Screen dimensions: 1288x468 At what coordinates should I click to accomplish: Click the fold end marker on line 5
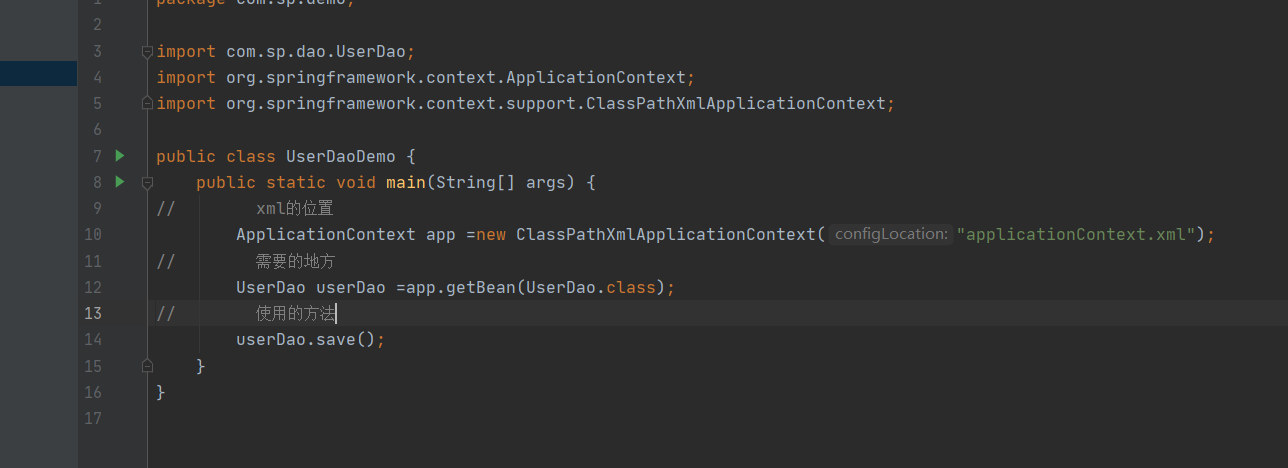coord(147,103)
